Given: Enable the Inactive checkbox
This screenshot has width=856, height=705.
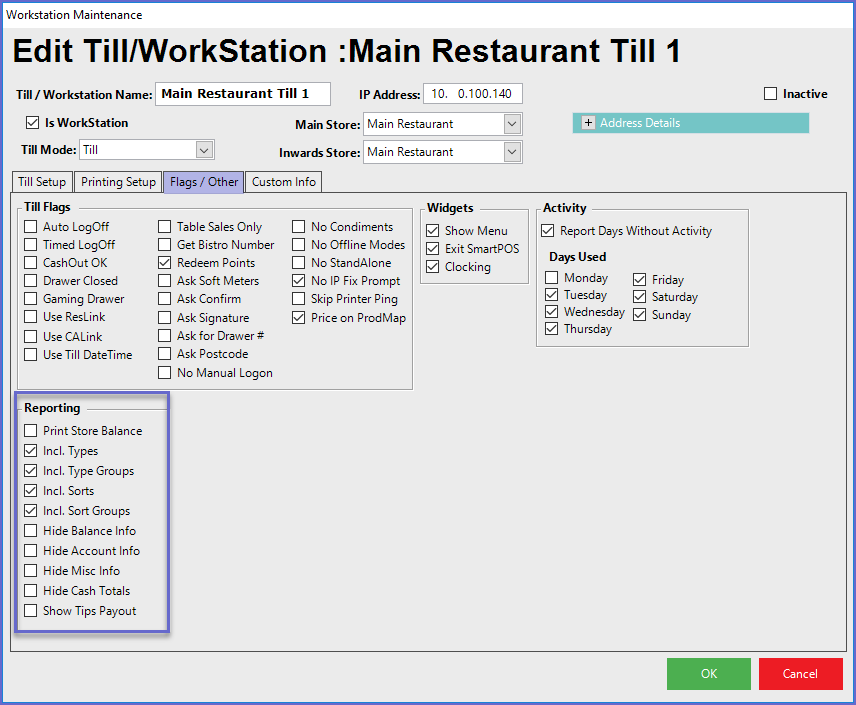Looking at the screenshot, I should point(770,94).
